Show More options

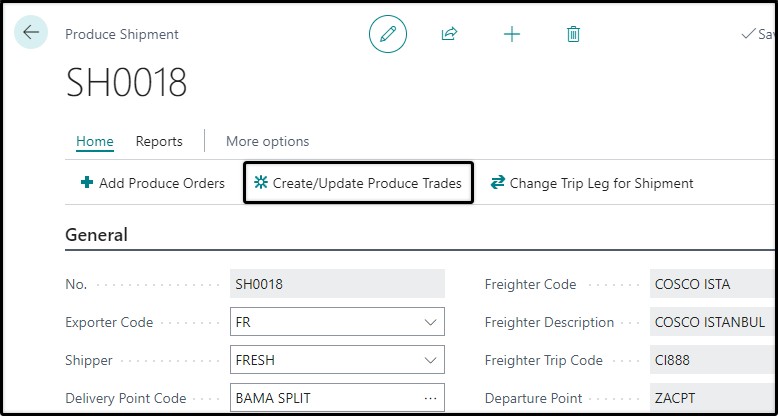click(x=267, y=141)
